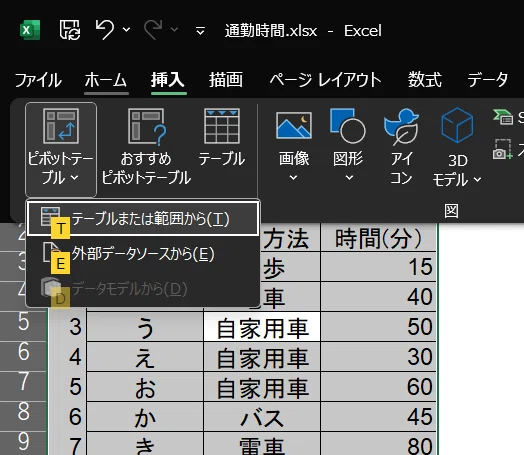Click the 画像 picture icon
Viewport: 524px width, 455px height.
click(x=294, y=125)
